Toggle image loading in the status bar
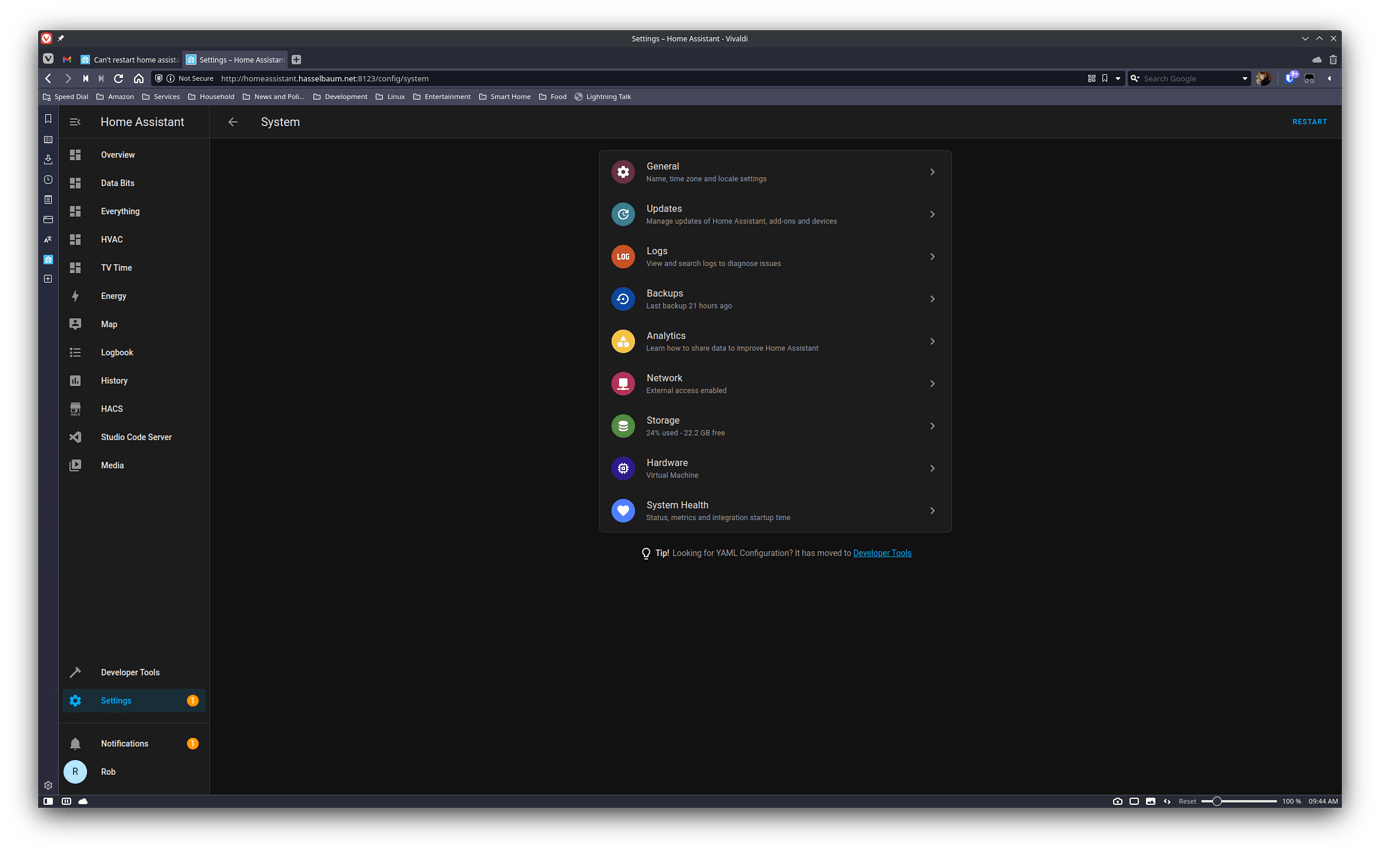1380x852 pixels. [1150, 801]
